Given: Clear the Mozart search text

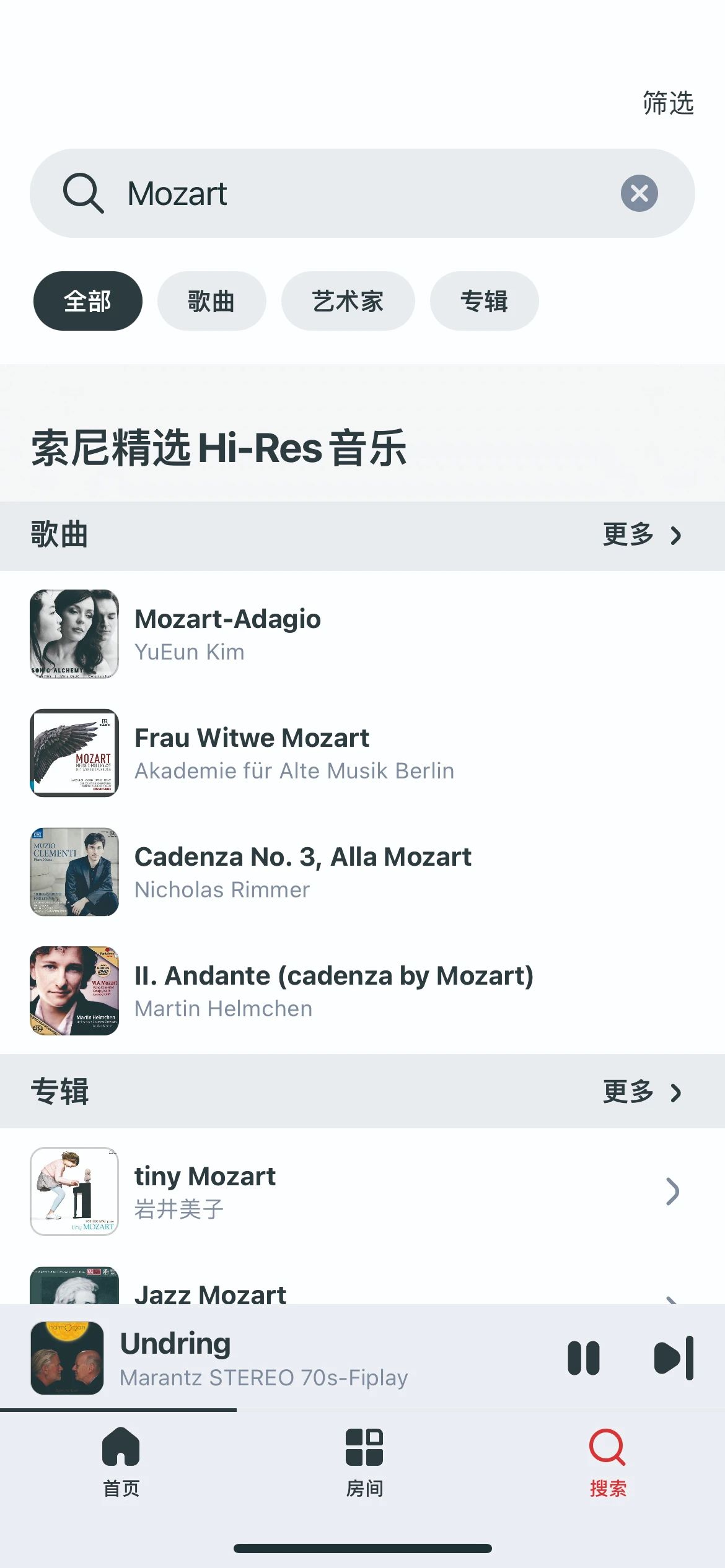Looking at the screenshot, I should point(639,193).
